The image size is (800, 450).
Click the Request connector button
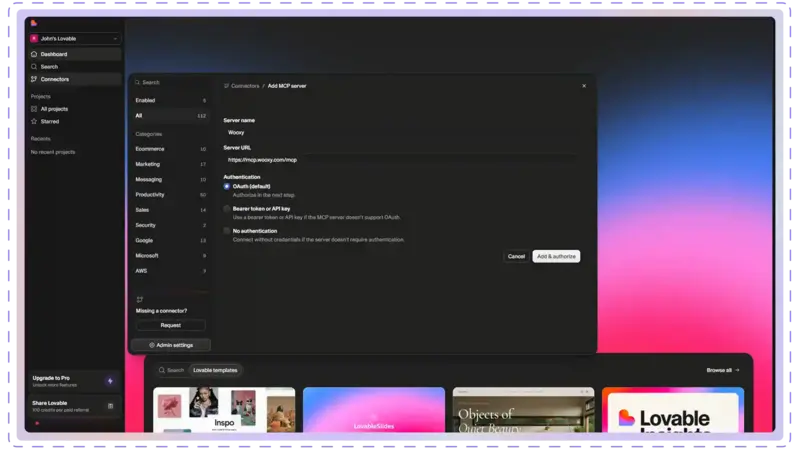tap(171, 326)
